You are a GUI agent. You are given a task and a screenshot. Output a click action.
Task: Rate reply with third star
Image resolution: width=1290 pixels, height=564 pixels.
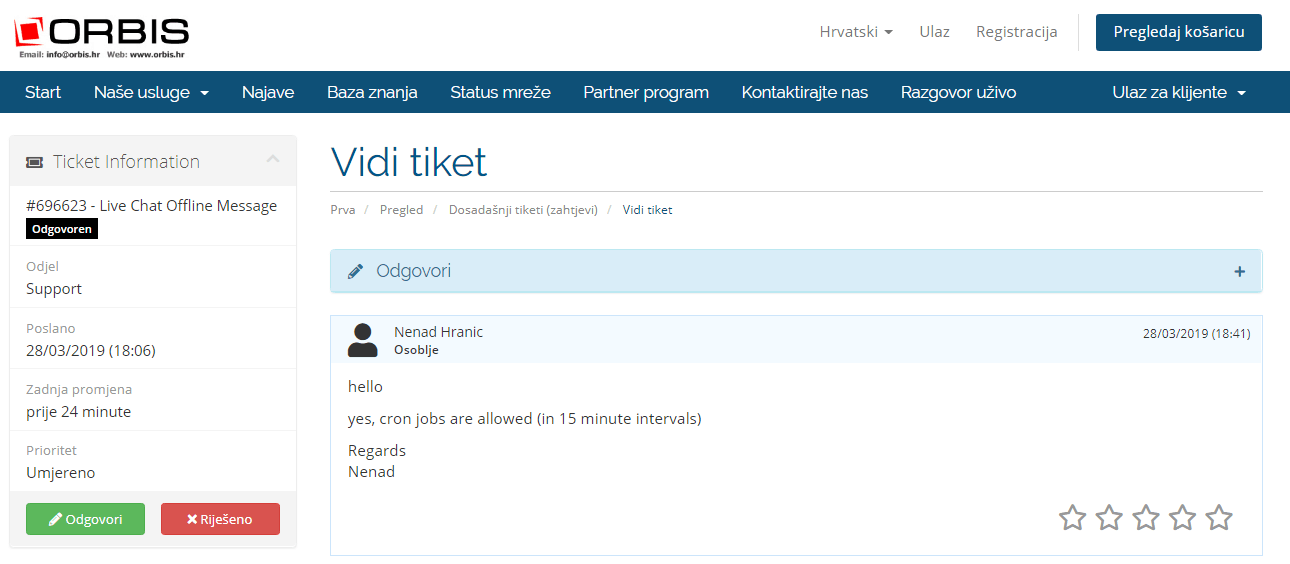(1146, 518)
